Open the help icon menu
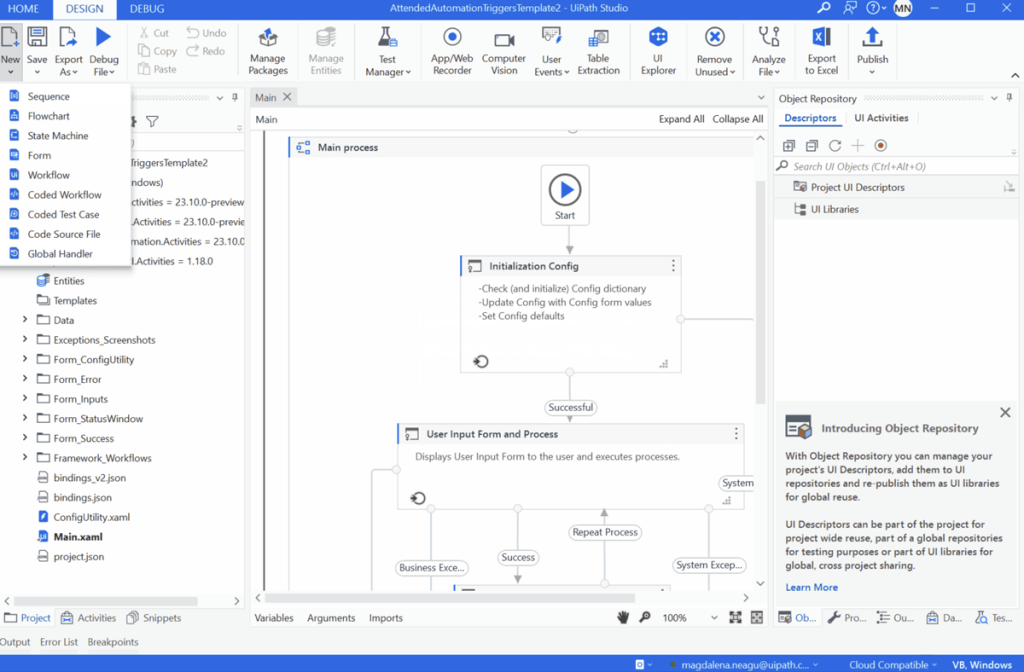This screenshot has width=1024, height=672. pos(875,8)
